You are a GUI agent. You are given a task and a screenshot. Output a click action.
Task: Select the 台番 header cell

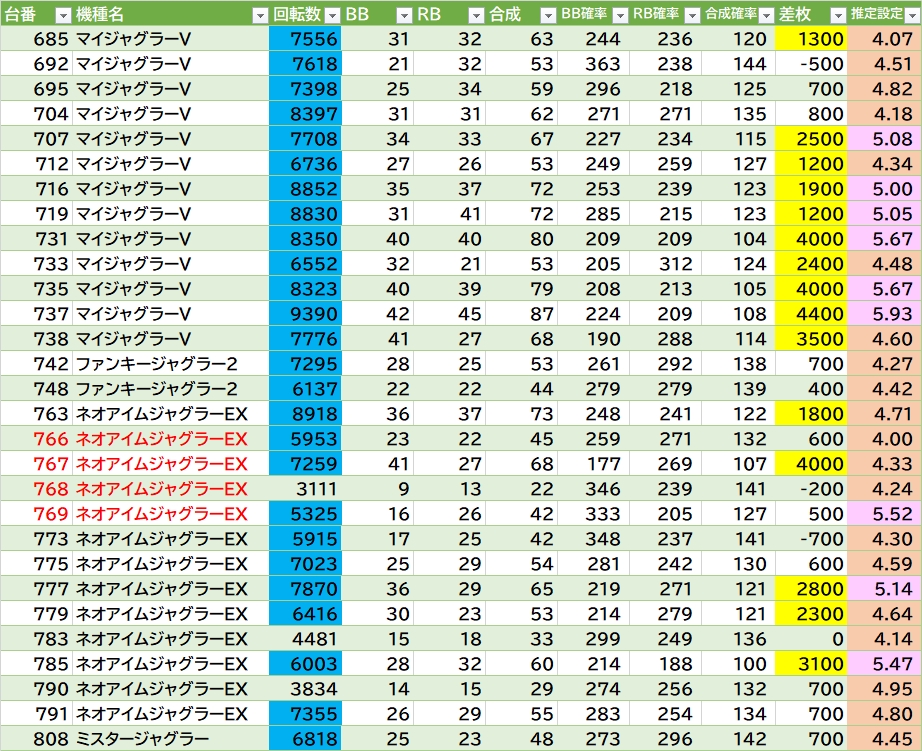[x=36, y=14]
